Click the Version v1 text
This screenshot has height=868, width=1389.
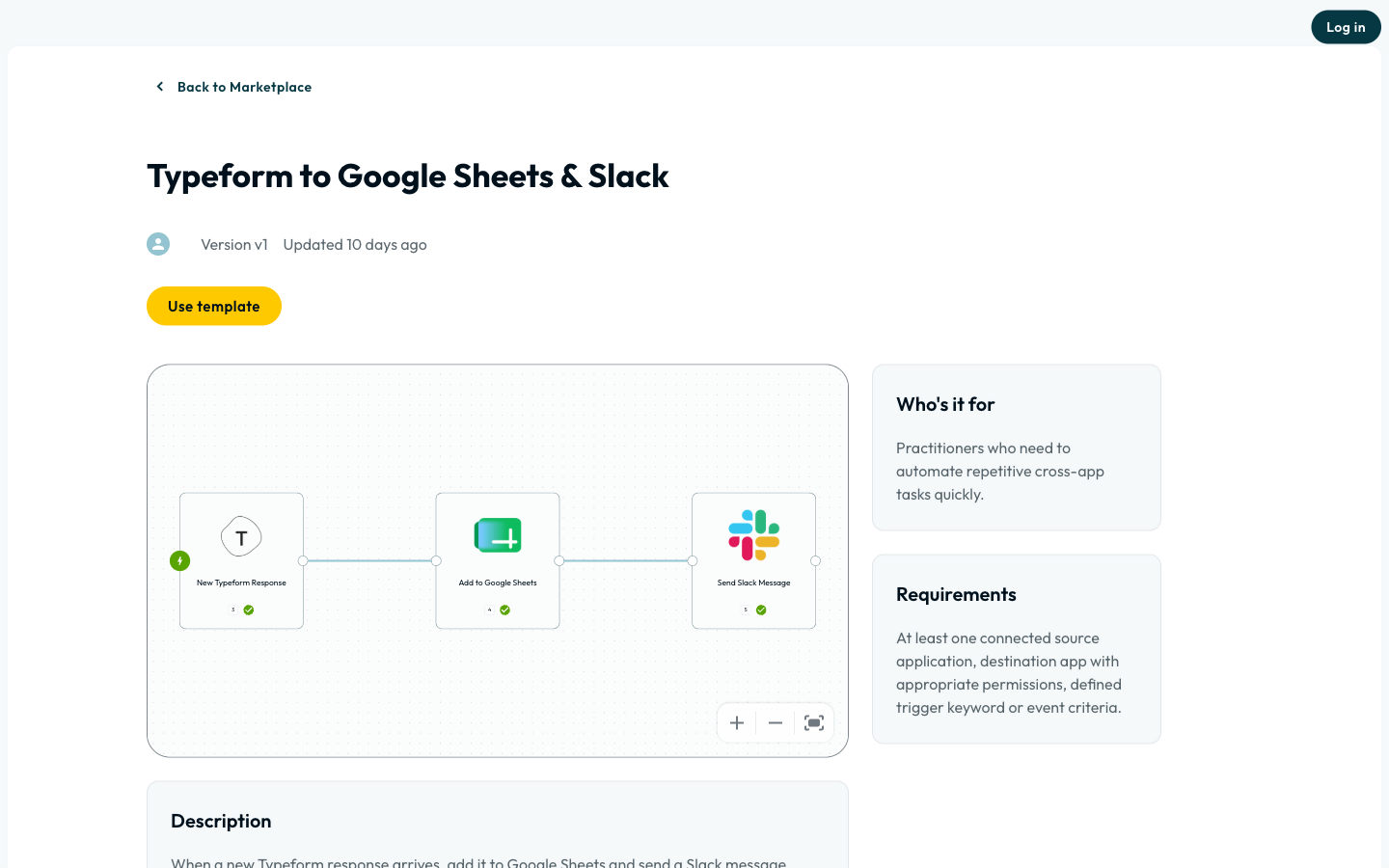234,244
